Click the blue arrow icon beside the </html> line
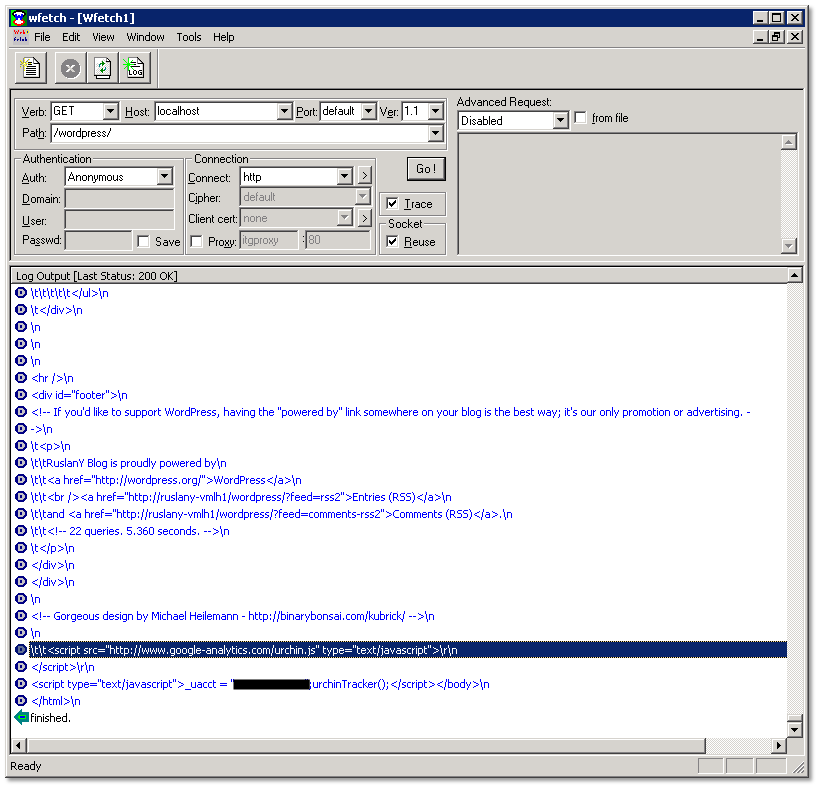The width and height of the screenshot is (820, 789). point(21,700)
